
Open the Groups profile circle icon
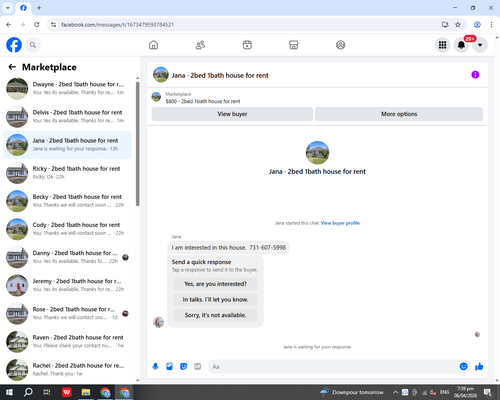[x=340, y=45]
